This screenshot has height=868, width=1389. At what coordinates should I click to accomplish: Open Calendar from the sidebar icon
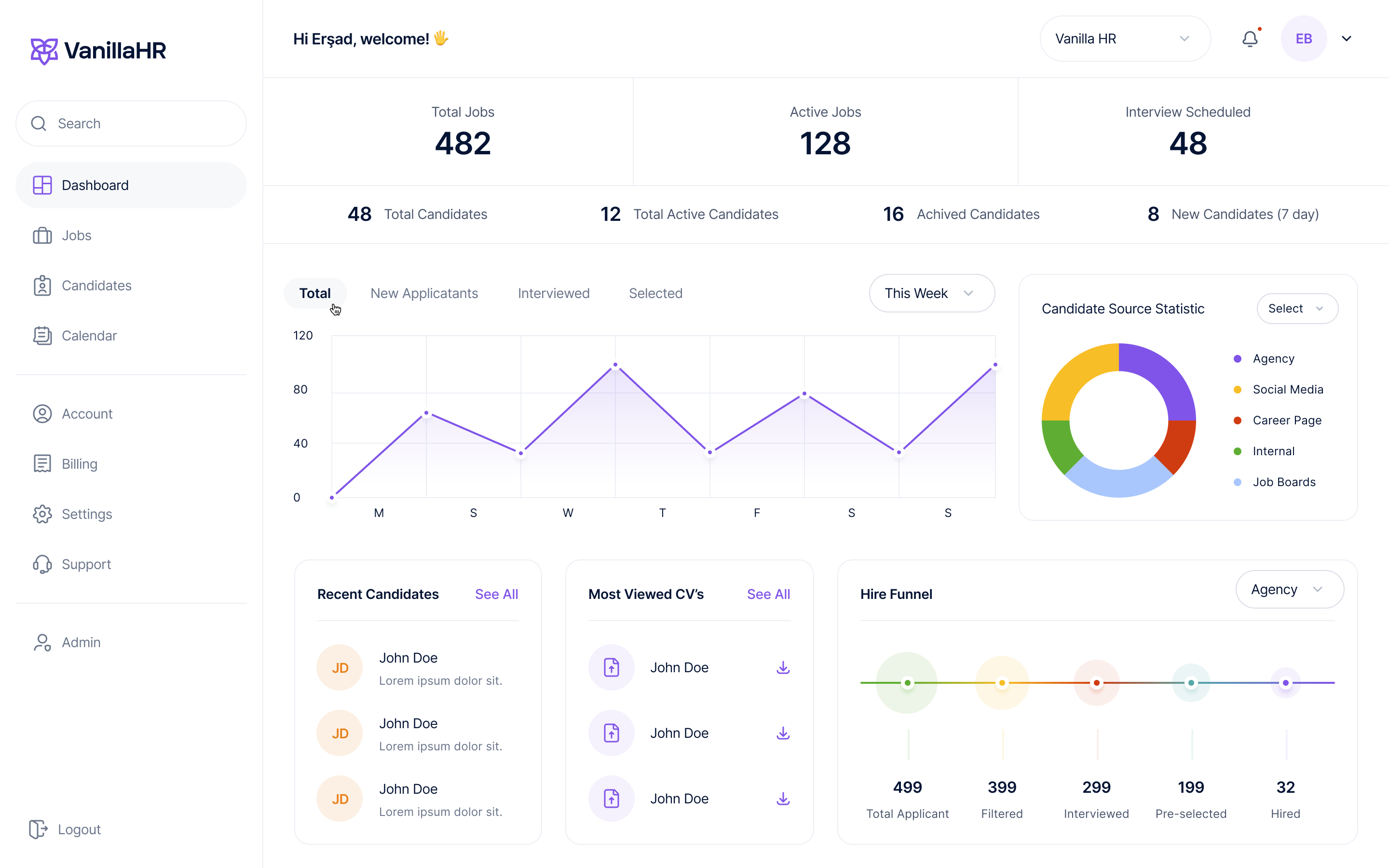tap(42, 336)
